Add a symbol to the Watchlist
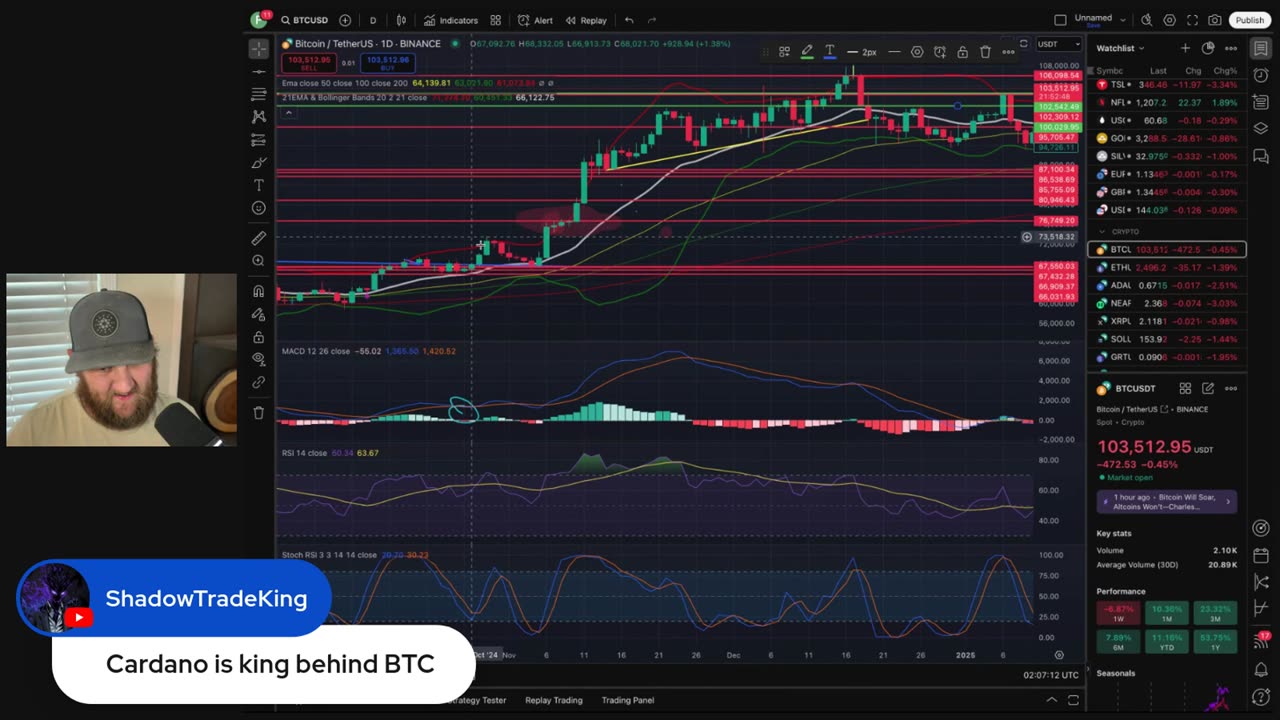 (x=1185, y=48)
